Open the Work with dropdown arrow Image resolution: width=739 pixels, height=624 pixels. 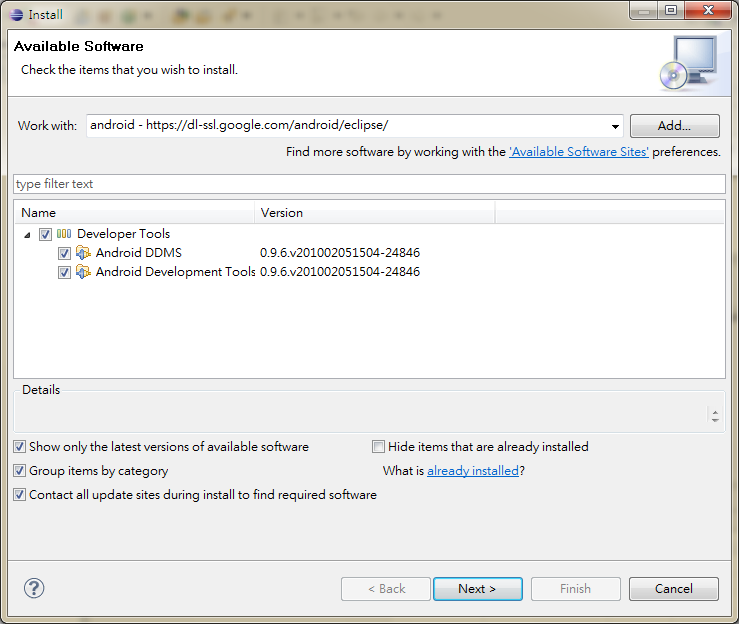[x=615, y=126]
